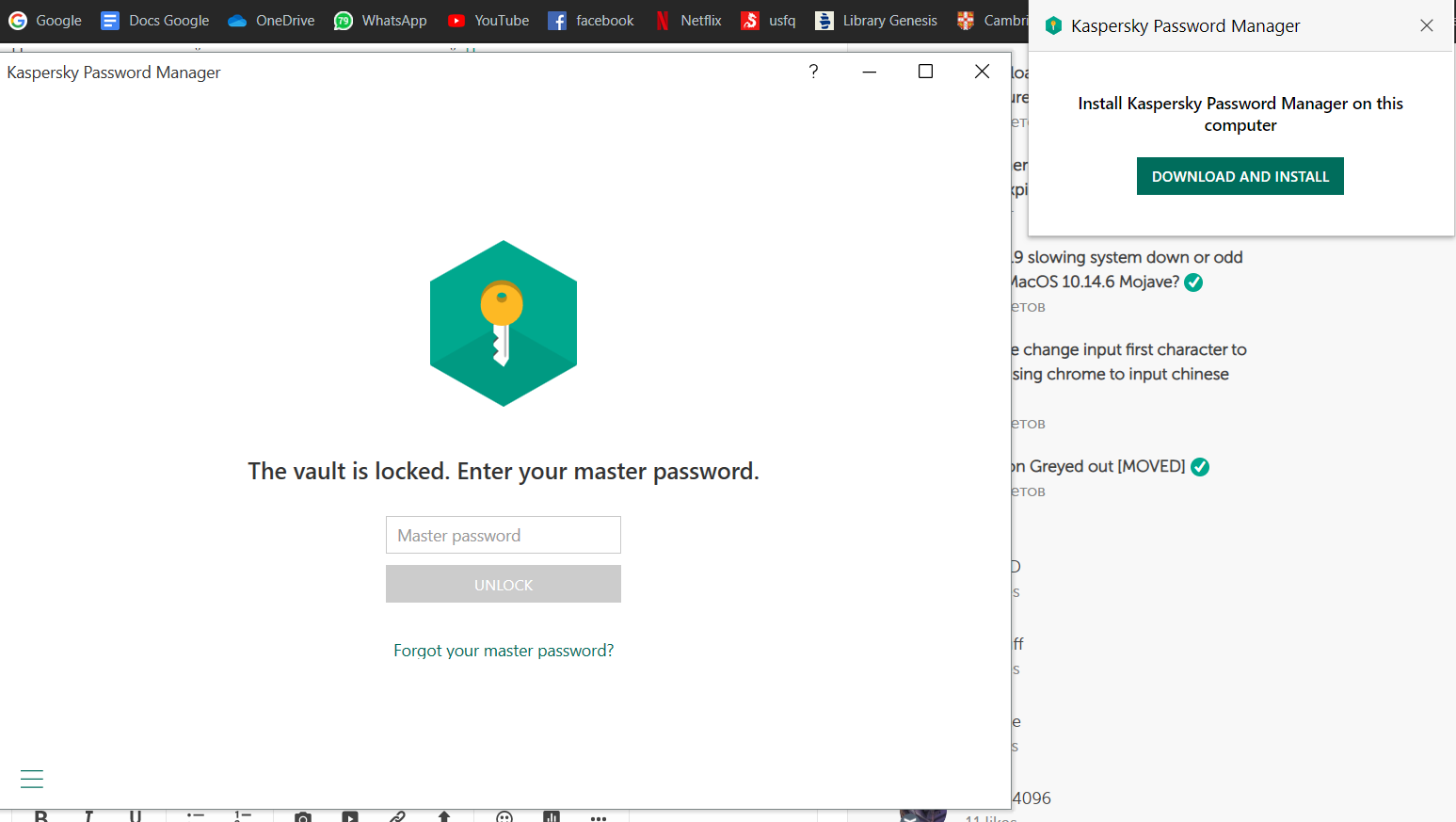
Task: Open the Google bookmark
Action: click(x=45, y=21)
